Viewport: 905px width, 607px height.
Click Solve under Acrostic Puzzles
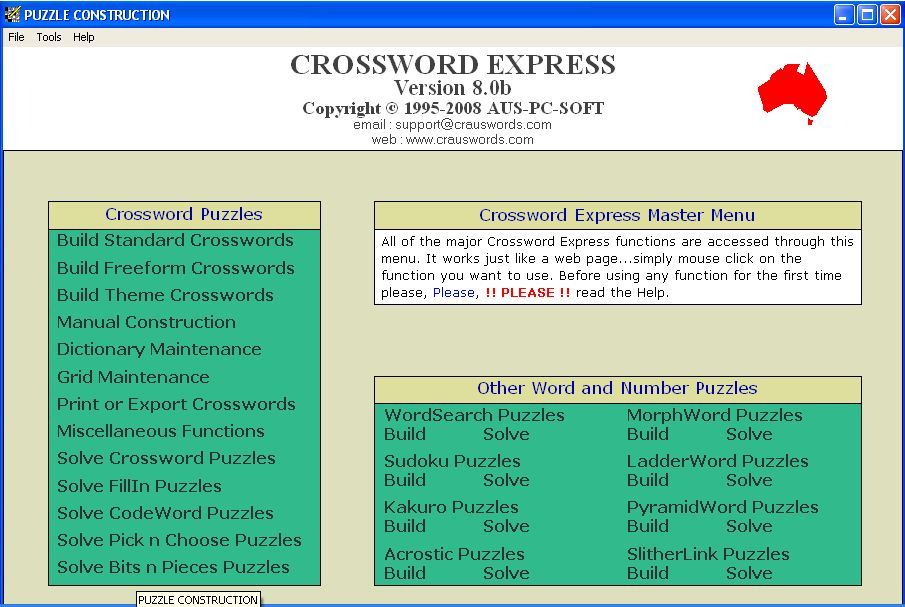(506, 573)
